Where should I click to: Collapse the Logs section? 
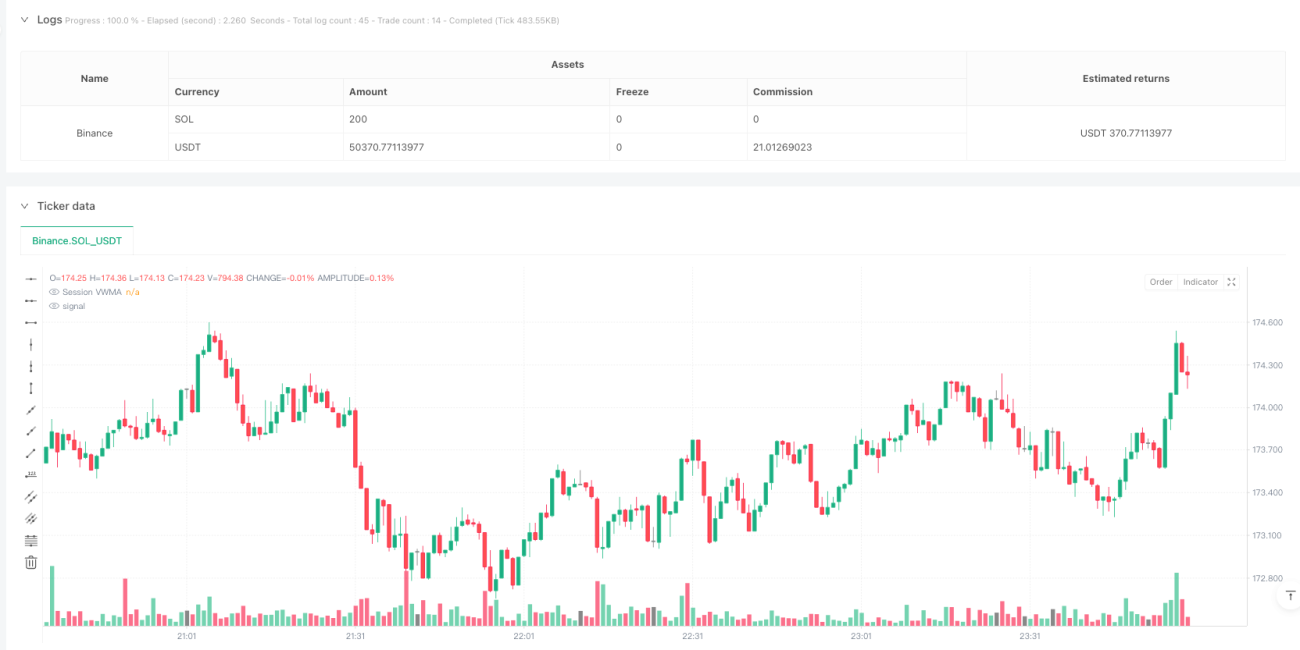point(25,20)
